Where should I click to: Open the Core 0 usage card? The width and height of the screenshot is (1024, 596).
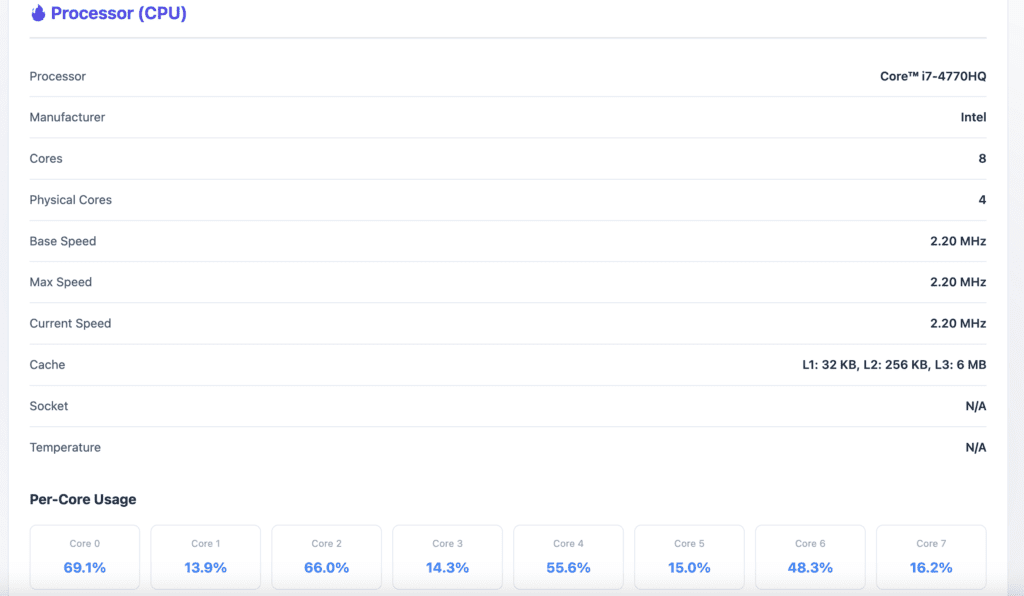85,557
